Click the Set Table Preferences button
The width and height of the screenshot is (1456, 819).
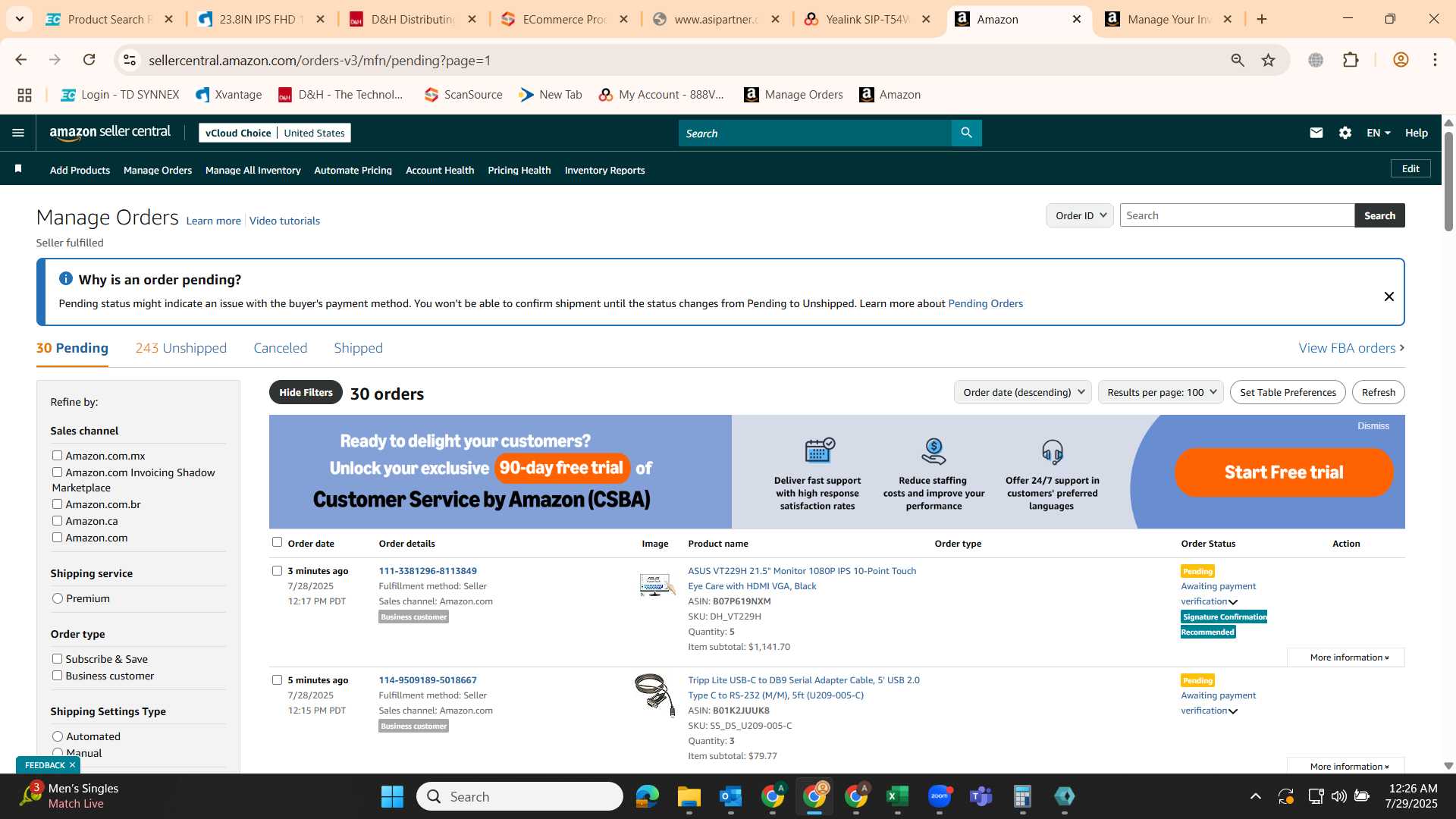click(x=1288, y=392)
